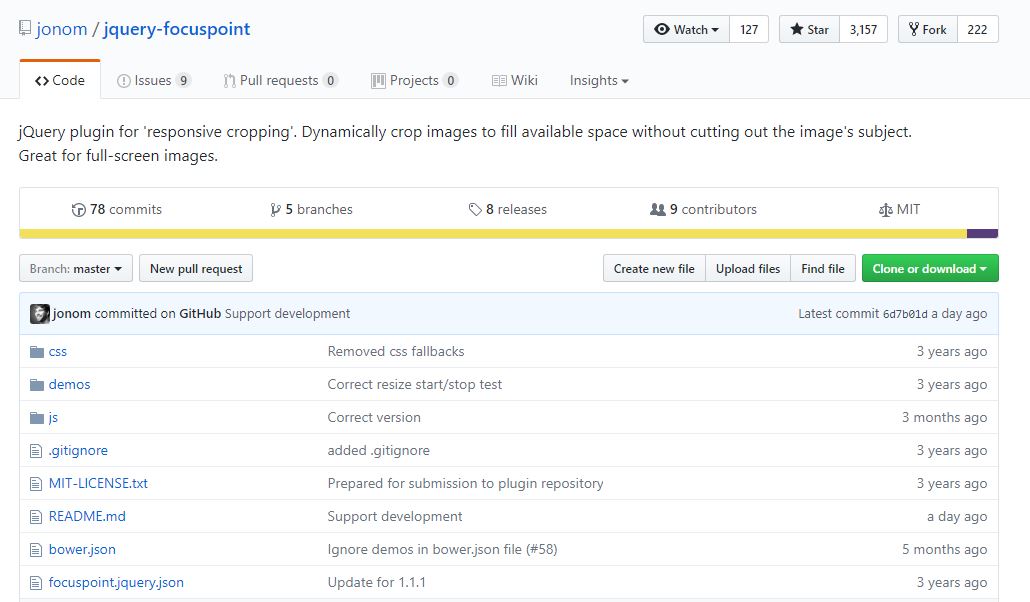Open the README.md file
1030x602 pixels.
[87, 517]
